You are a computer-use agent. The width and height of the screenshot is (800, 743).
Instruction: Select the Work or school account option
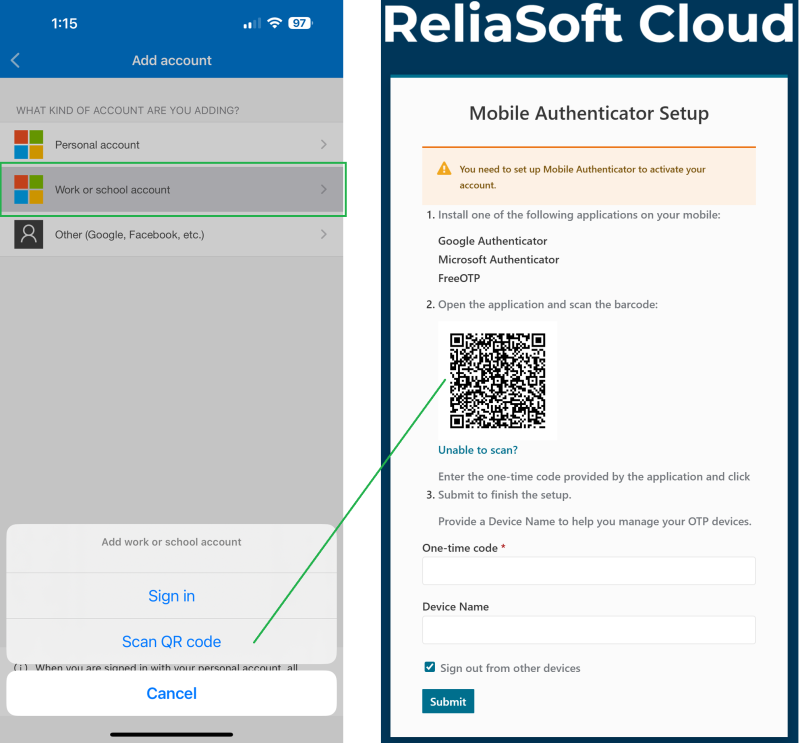pos(171,189)
